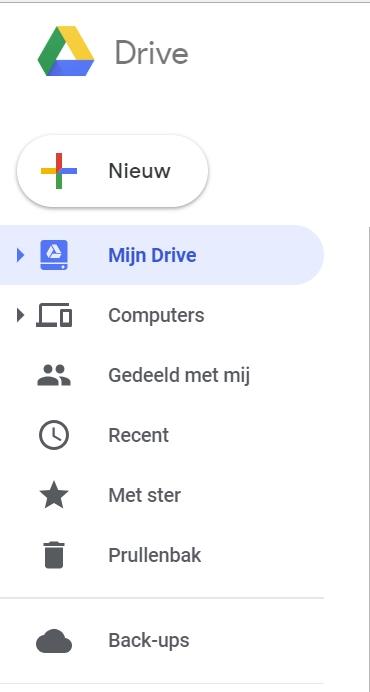
Task: Click the star icon for Met ster
Action: (54, 495)
